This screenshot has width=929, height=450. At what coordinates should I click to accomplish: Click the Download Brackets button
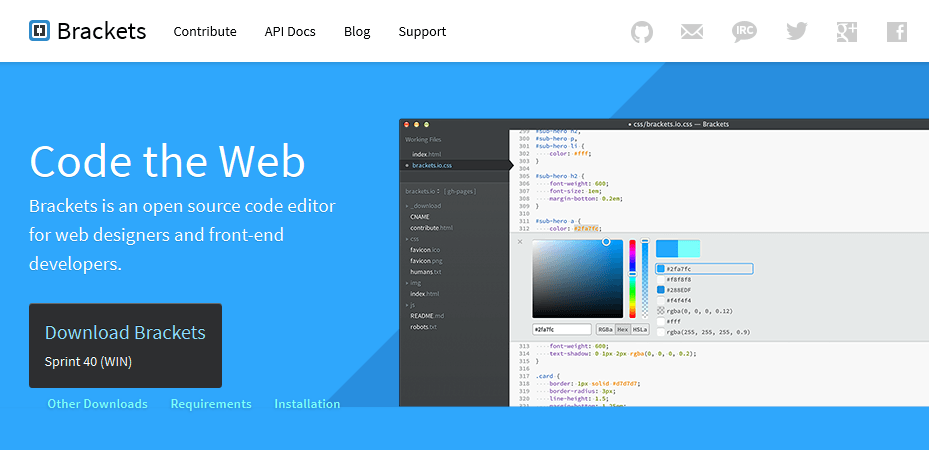click(125, 345)
